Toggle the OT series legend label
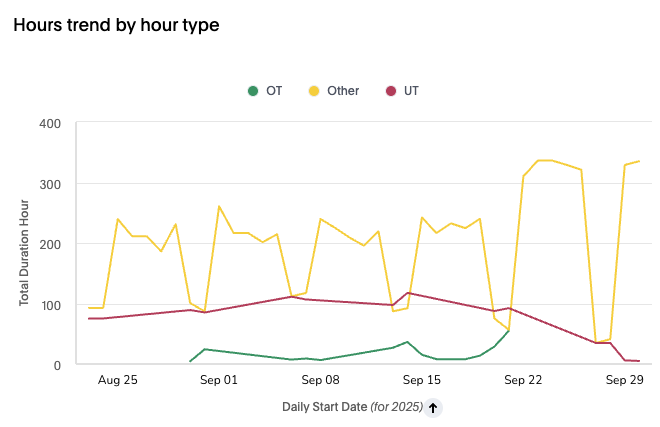 pyautogui.click(x=274, y=91)
